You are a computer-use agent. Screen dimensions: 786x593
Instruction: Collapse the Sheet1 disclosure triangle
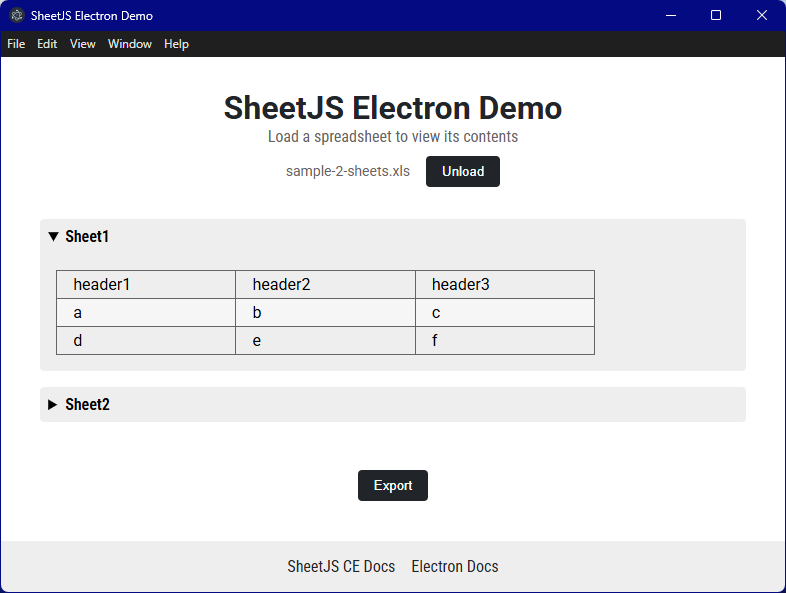pyautogui.click(x=54, y=237)
